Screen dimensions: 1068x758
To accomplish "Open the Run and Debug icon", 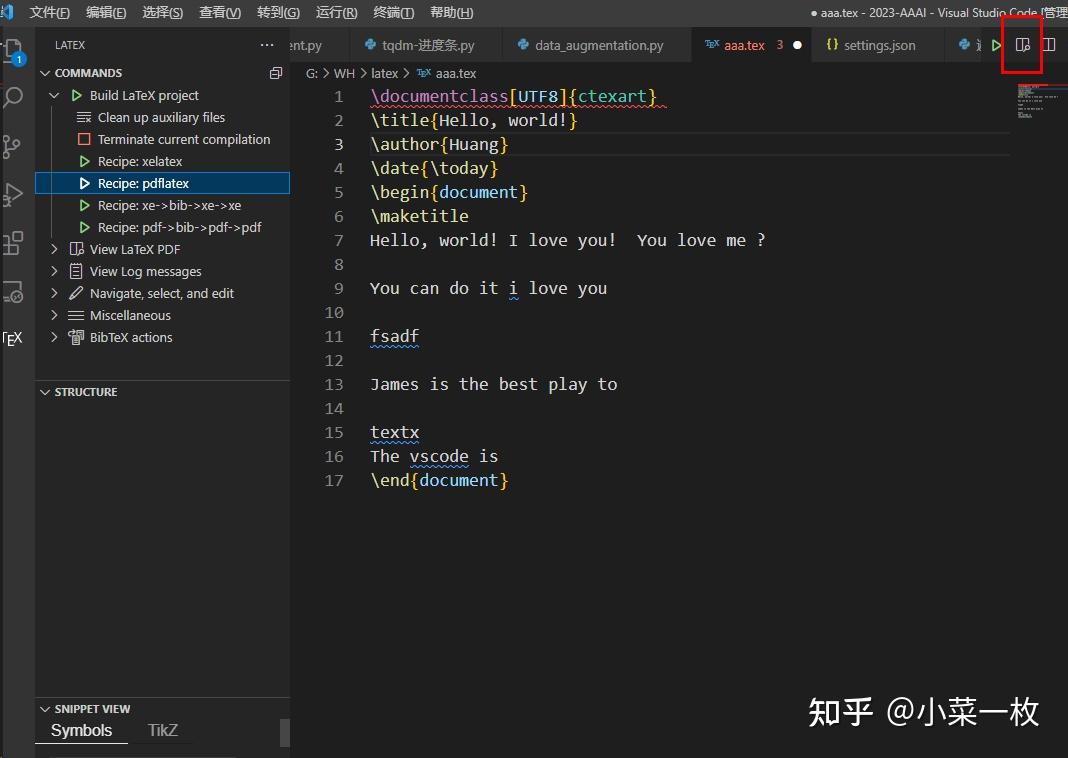I will click(13, 193).
